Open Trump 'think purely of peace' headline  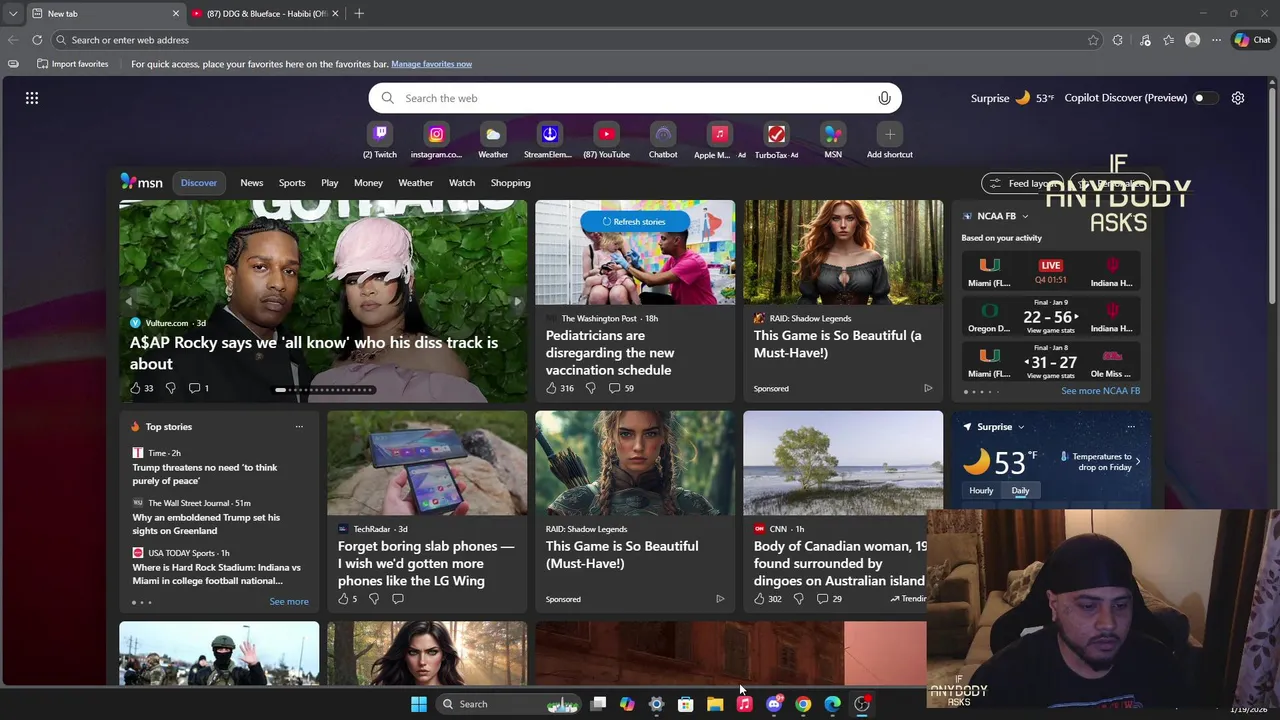click(205, 474)
